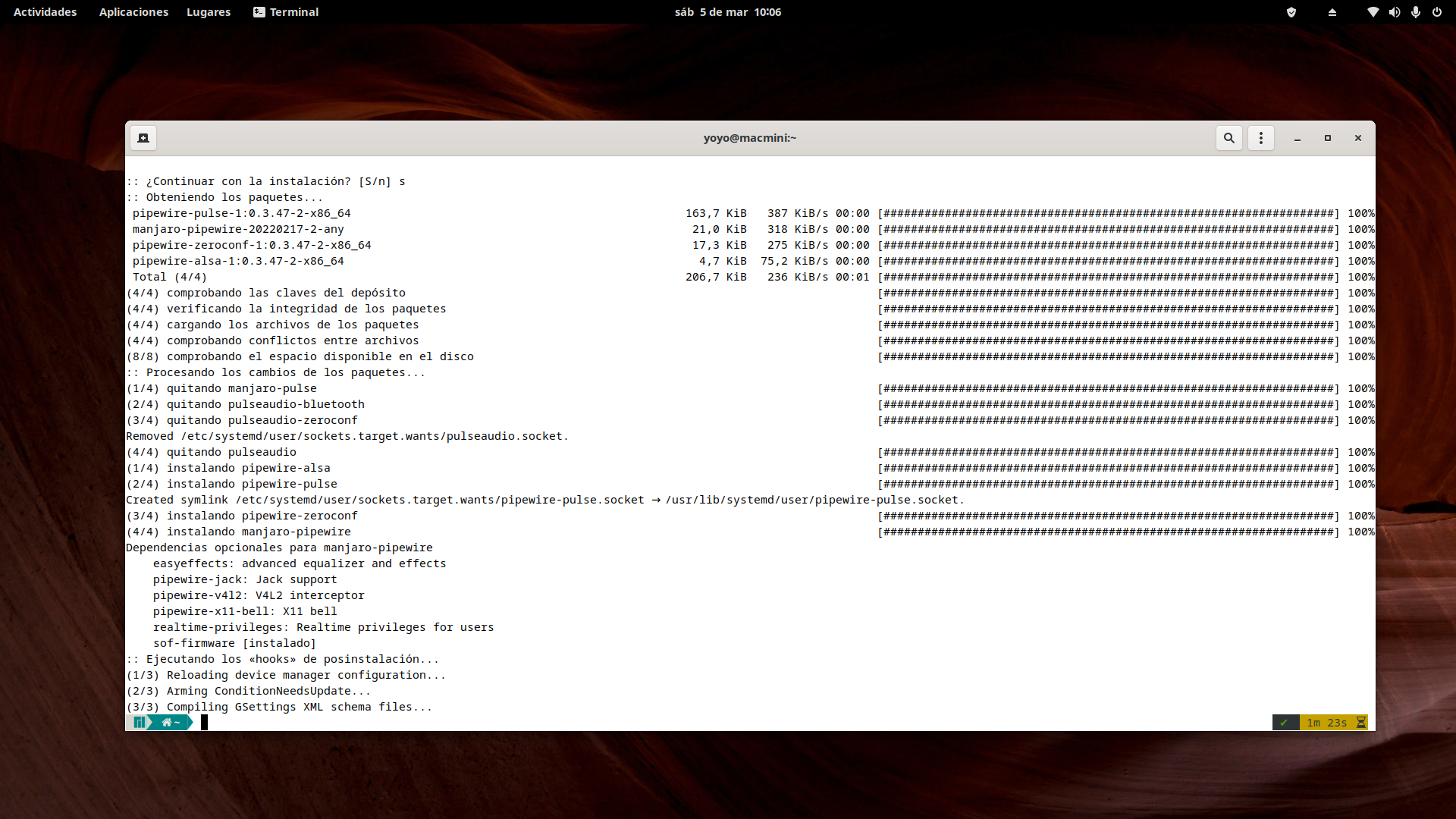Open the Aplicaciones menu
This screenshot has height=819, width=1456.
(x=133, y=12)
